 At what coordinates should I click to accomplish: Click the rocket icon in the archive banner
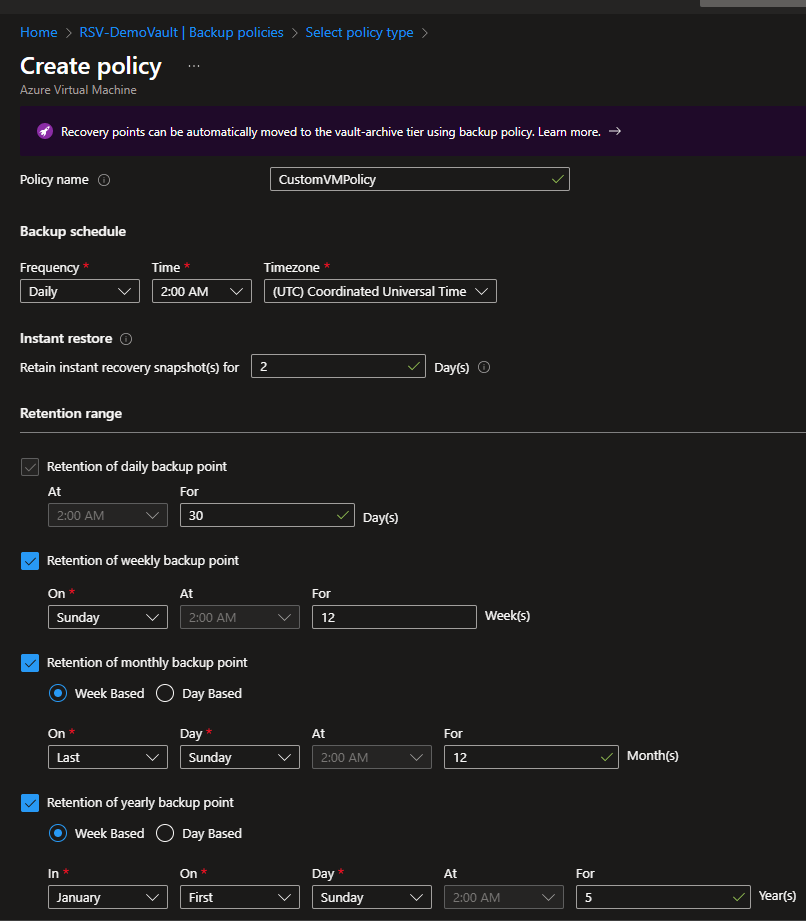coord(44,131)
